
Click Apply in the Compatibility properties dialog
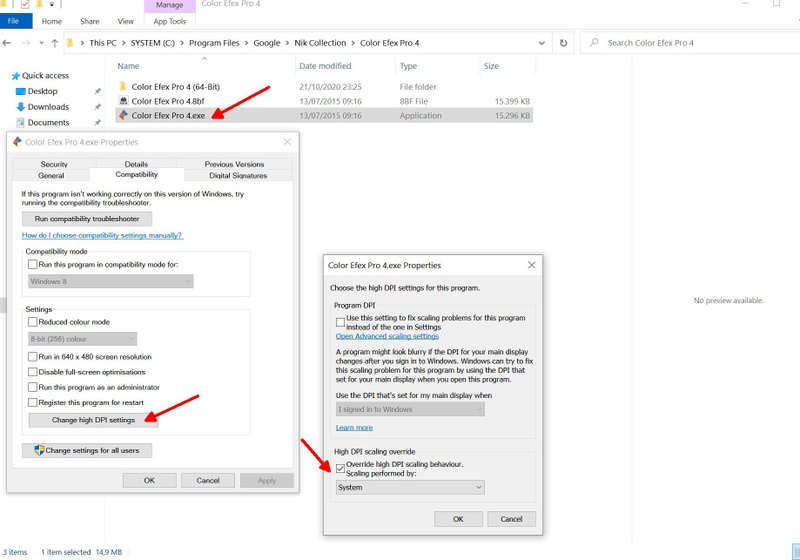267,480
